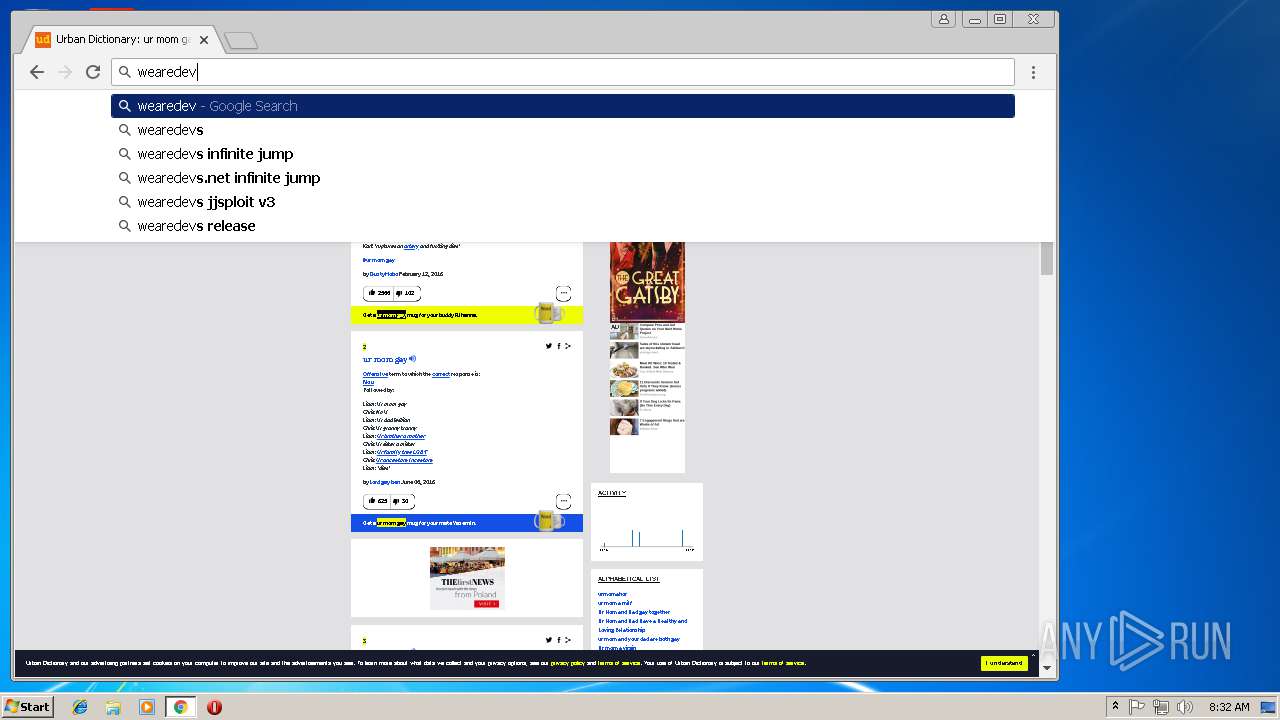Open the Windows Start menu
Image resolution: width=1280 pixels, height=720 pixels.
(x=27, y=707)
